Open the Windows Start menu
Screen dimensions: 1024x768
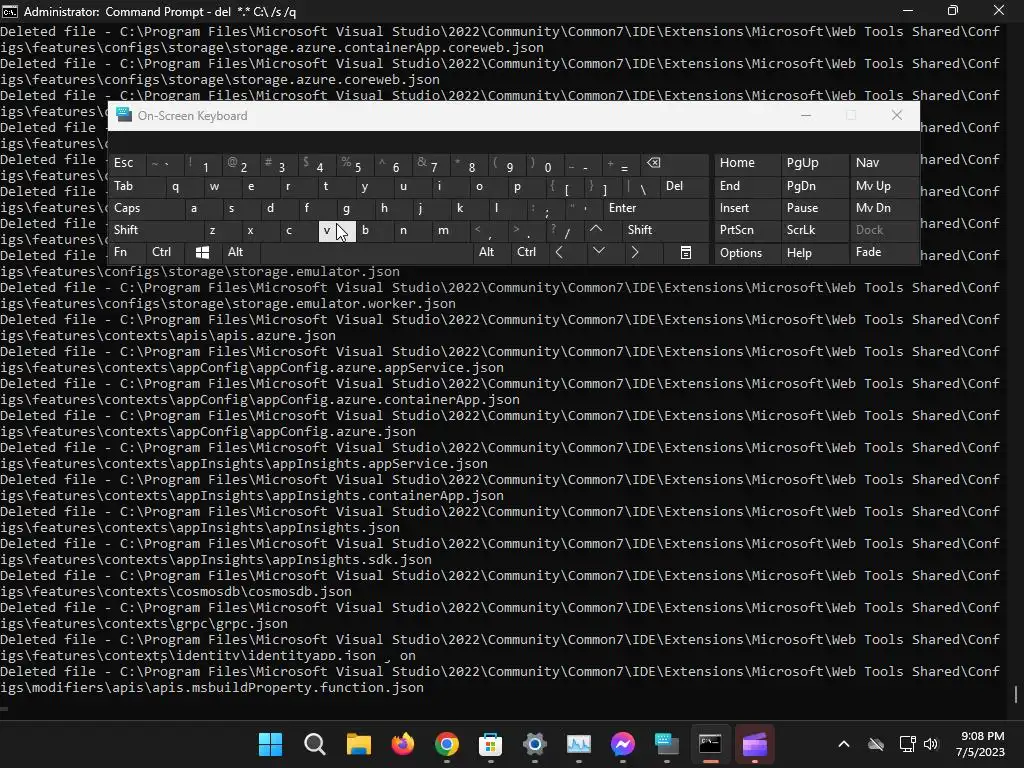(x=270, y=744)
